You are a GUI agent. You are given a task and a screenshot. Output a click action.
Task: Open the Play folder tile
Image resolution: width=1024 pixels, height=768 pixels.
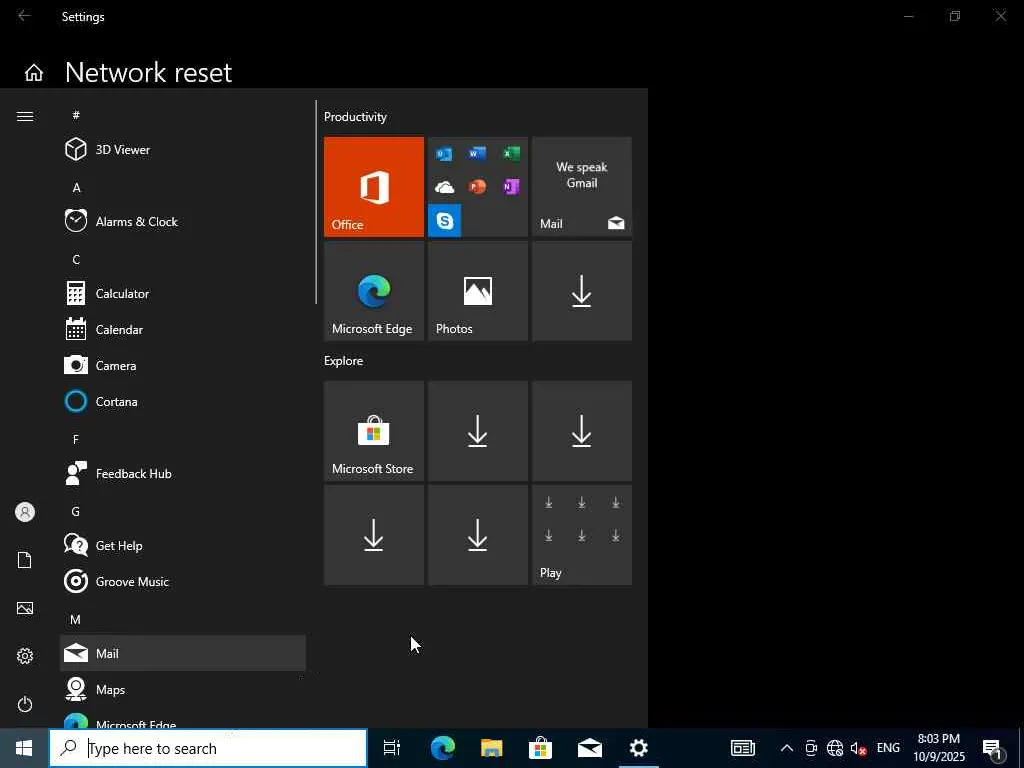[582, 535]
